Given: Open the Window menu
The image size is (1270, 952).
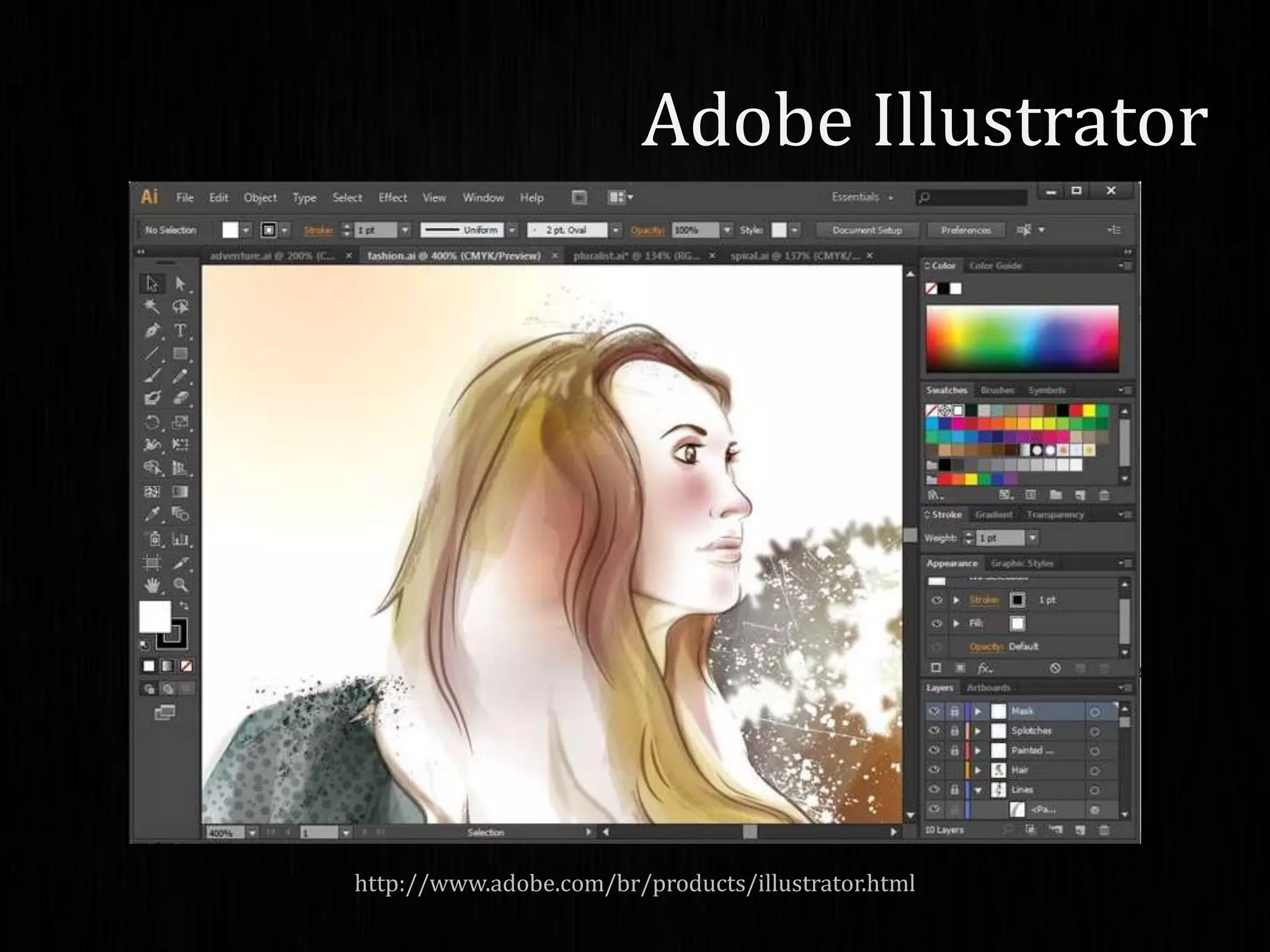Looking at the screenshot, I should [483, 198].
